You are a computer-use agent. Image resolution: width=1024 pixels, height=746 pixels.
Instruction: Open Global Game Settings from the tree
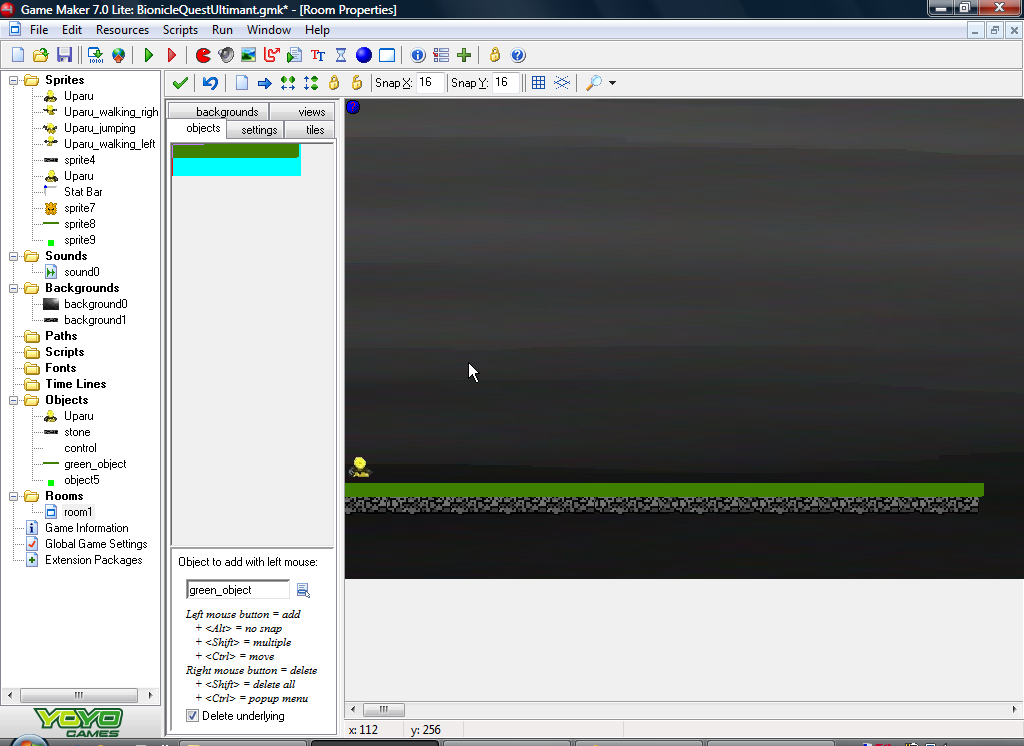click(96, 543)
